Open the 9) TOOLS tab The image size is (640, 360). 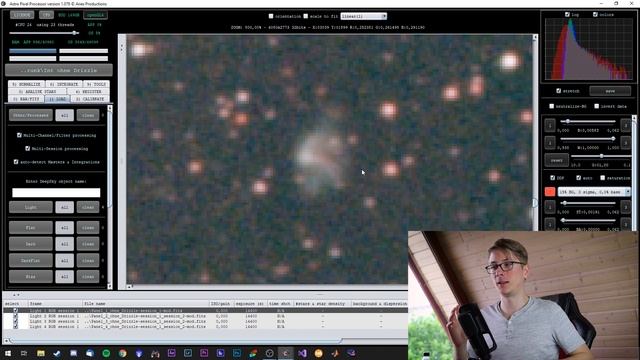pos(96,84)
